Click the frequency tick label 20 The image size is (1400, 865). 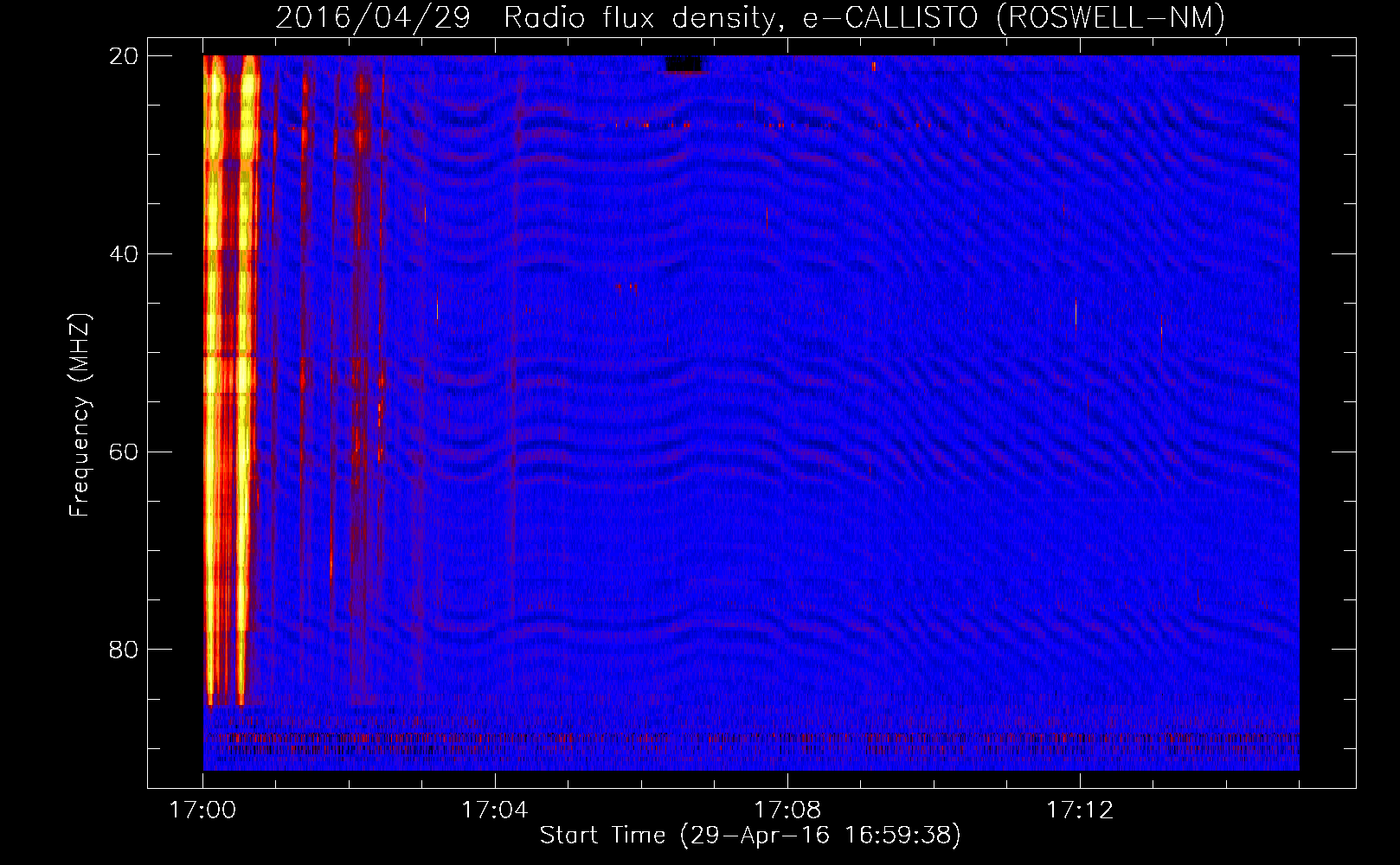[124, 56]
